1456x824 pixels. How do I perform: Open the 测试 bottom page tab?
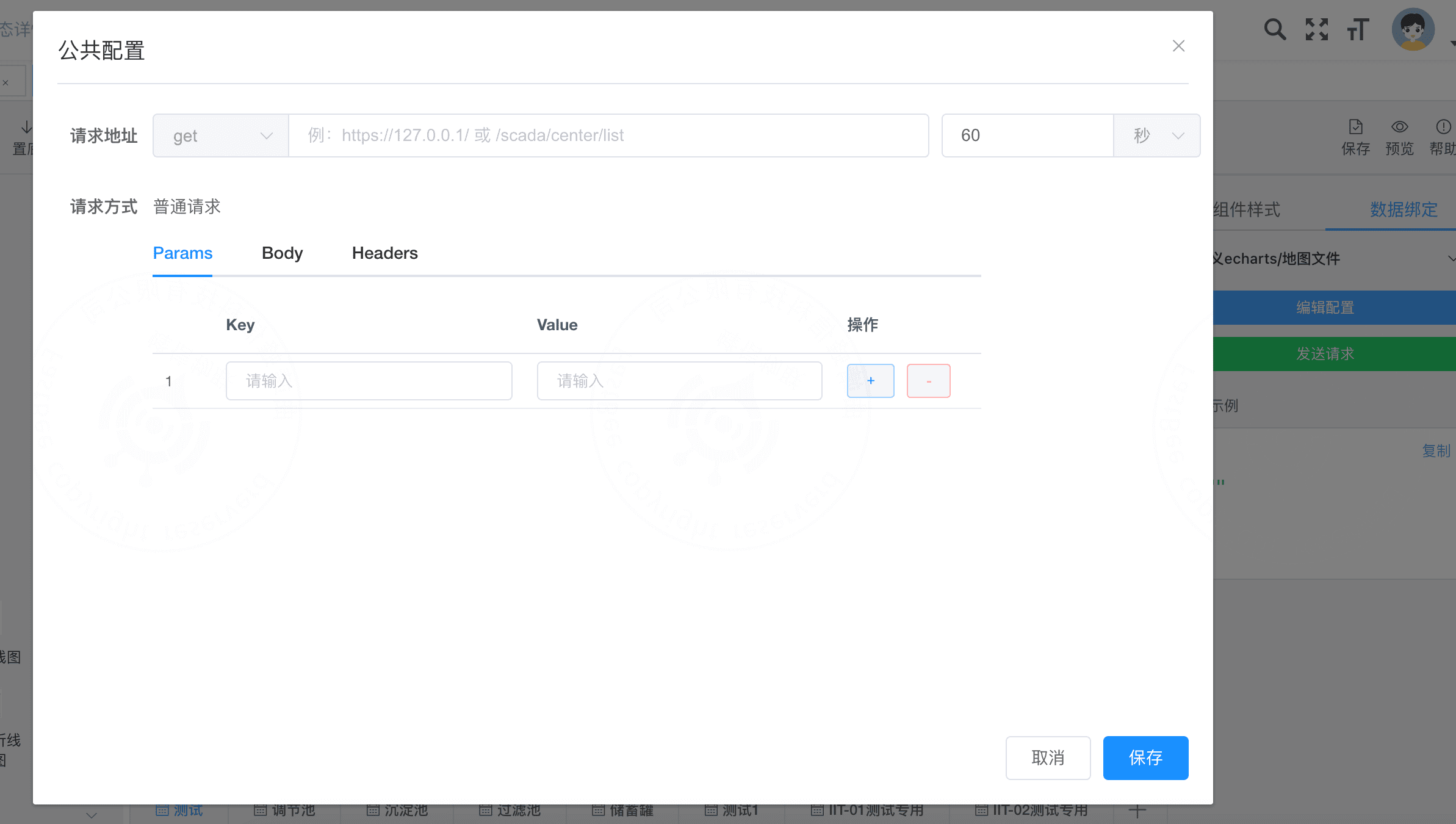[x=179, y=811]
